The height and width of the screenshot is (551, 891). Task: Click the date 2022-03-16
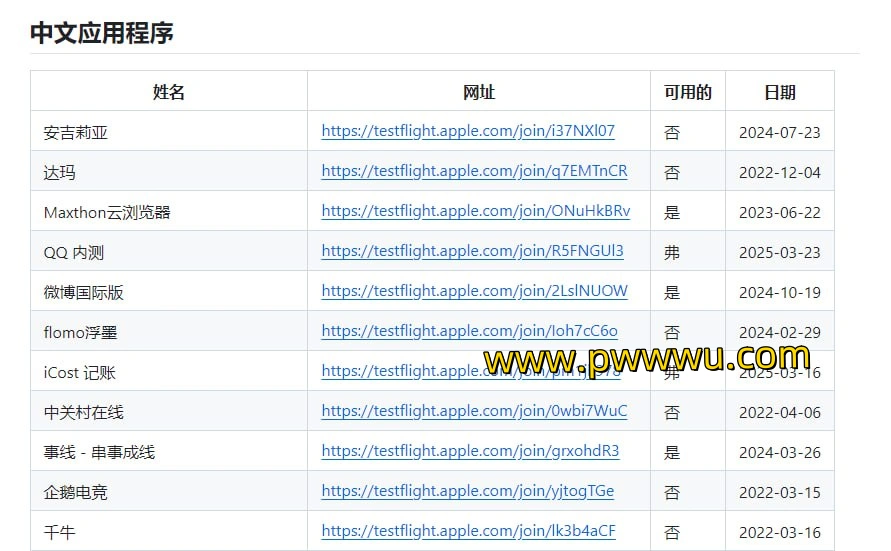coord(780,532)
